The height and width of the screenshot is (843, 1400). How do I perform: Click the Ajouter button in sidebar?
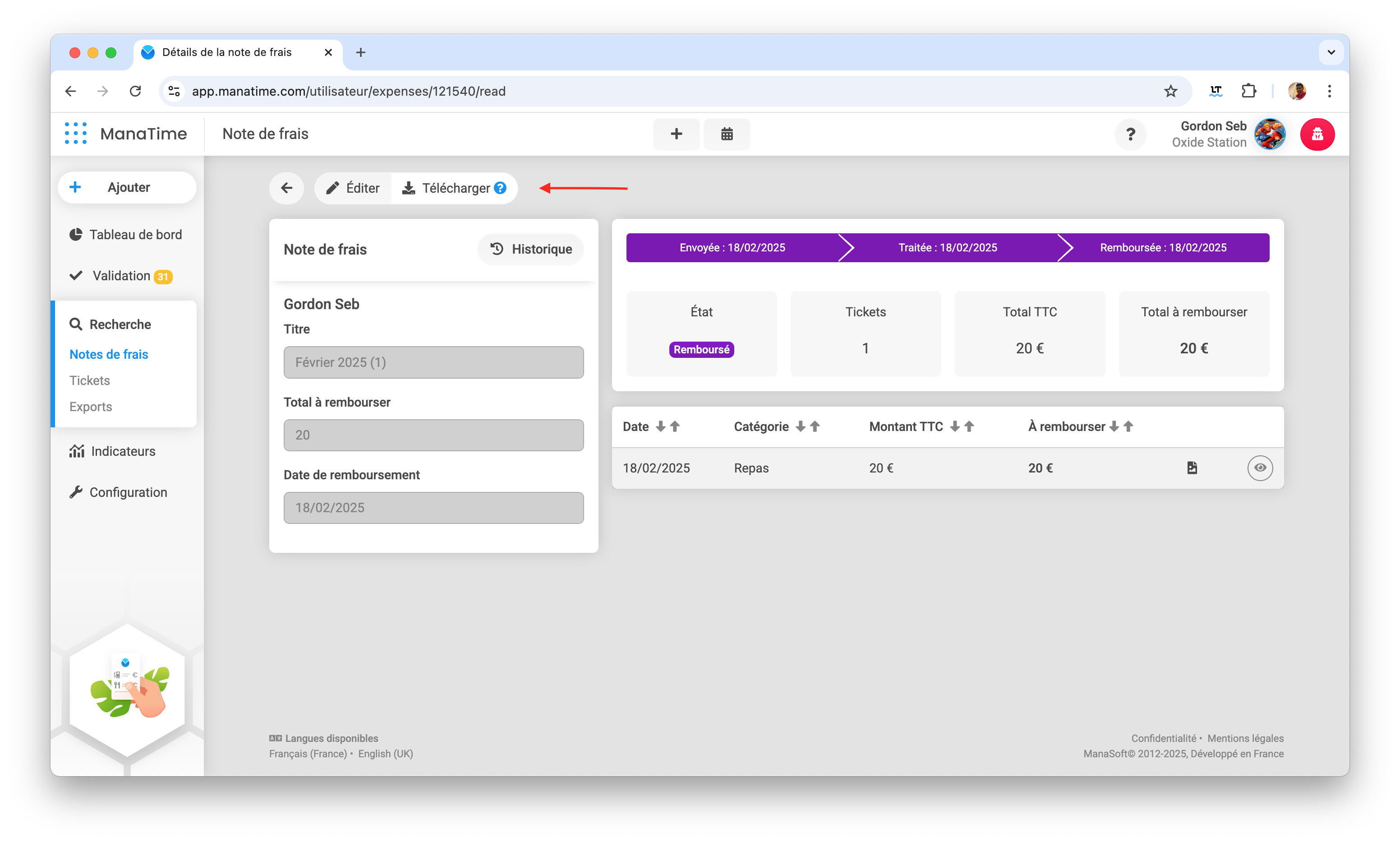pos(127,187)
